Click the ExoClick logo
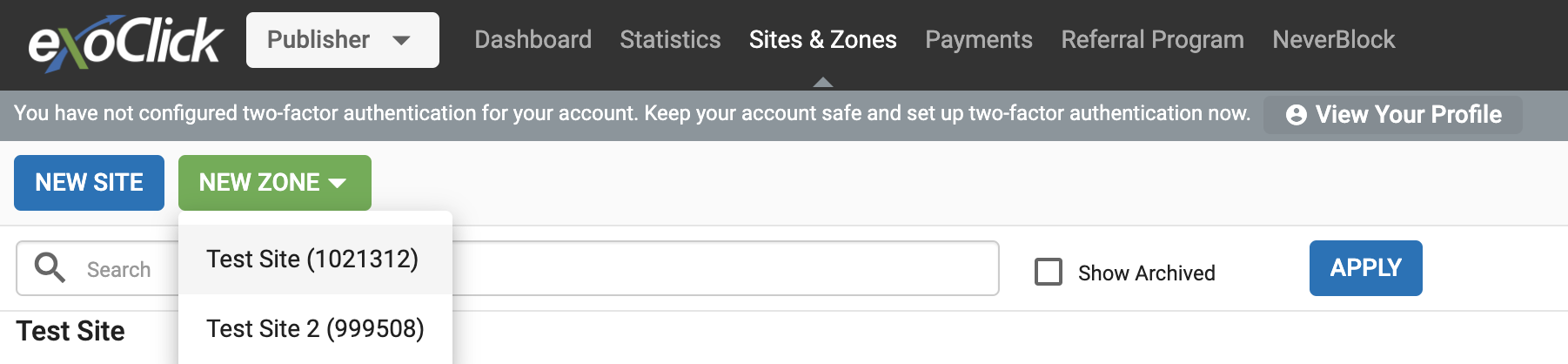Image resolution: width=1568 pixels, height=364 pixels. 125,41
